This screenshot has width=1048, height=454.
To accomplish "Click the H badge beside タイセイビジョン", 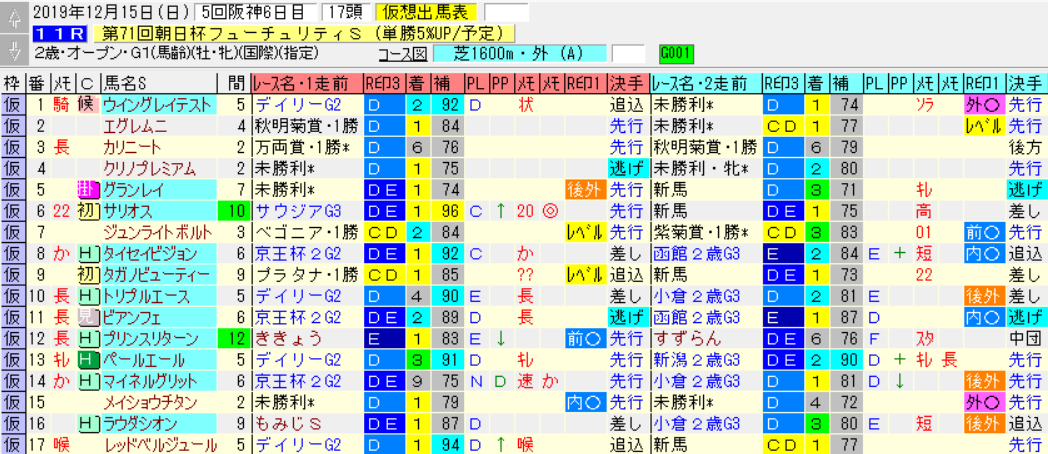I will (88, 254).
